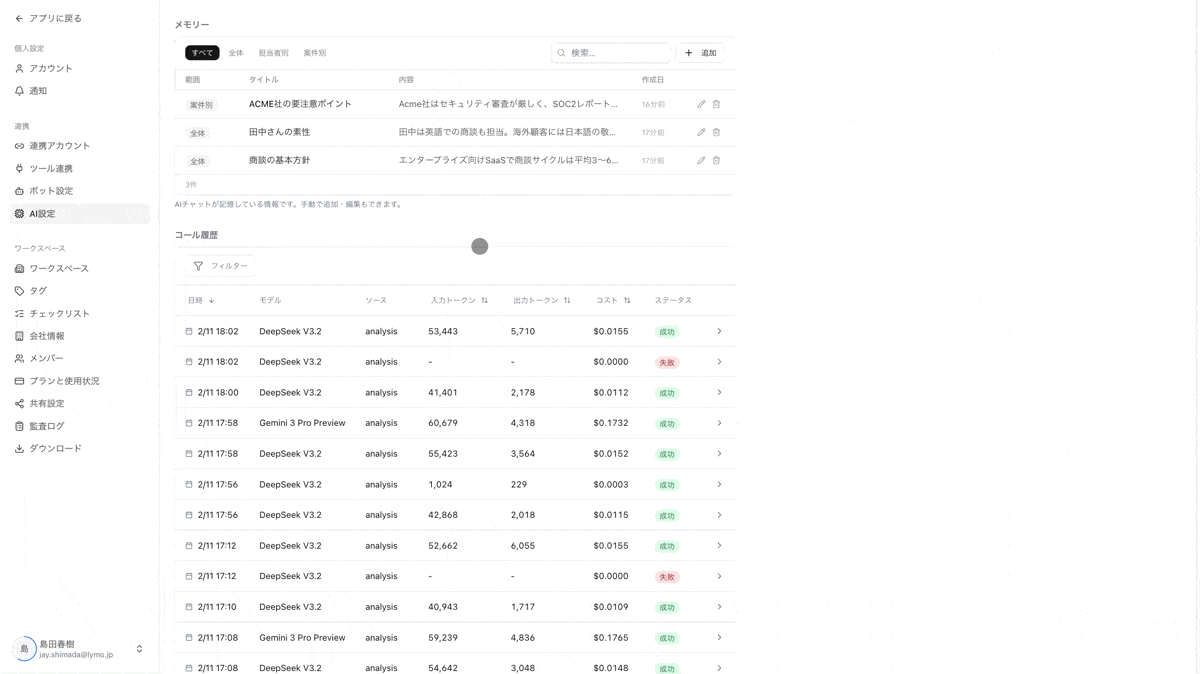Sort call history by 日時 column

tap(201, 300)
